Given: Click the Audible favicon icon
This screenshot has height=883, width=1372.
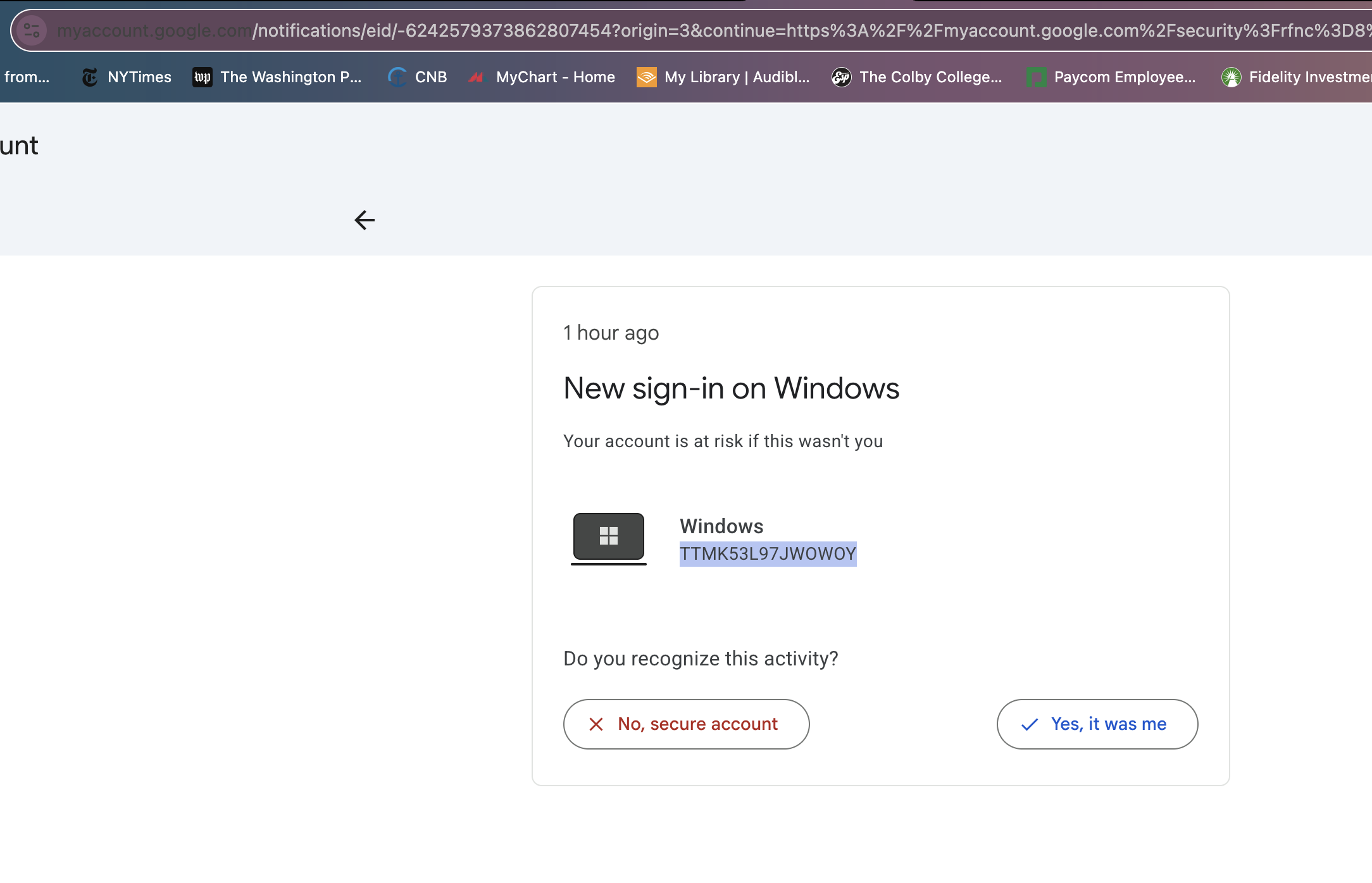Looking at the screenshot, I should (646, 77).
